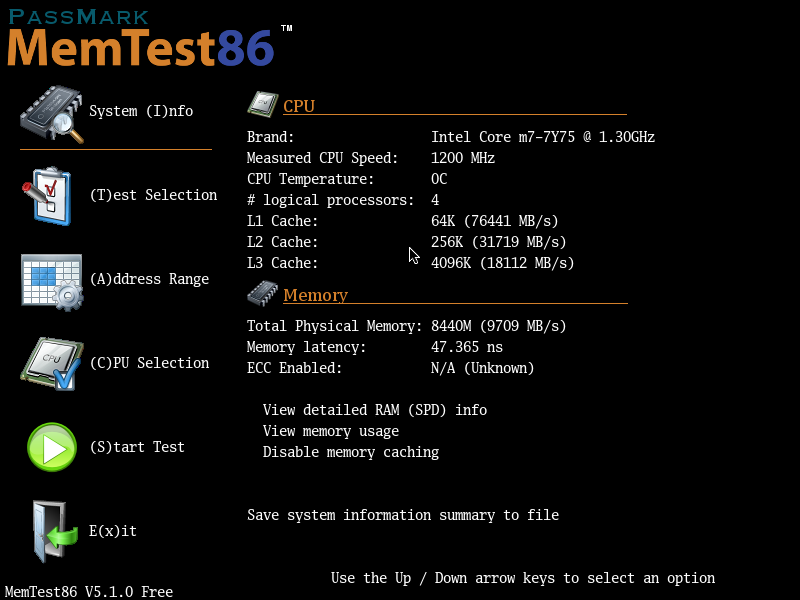Select View detailed RAM (SPD) info
The height and width of the screenshot is (600, 800).
pos(375,410)
